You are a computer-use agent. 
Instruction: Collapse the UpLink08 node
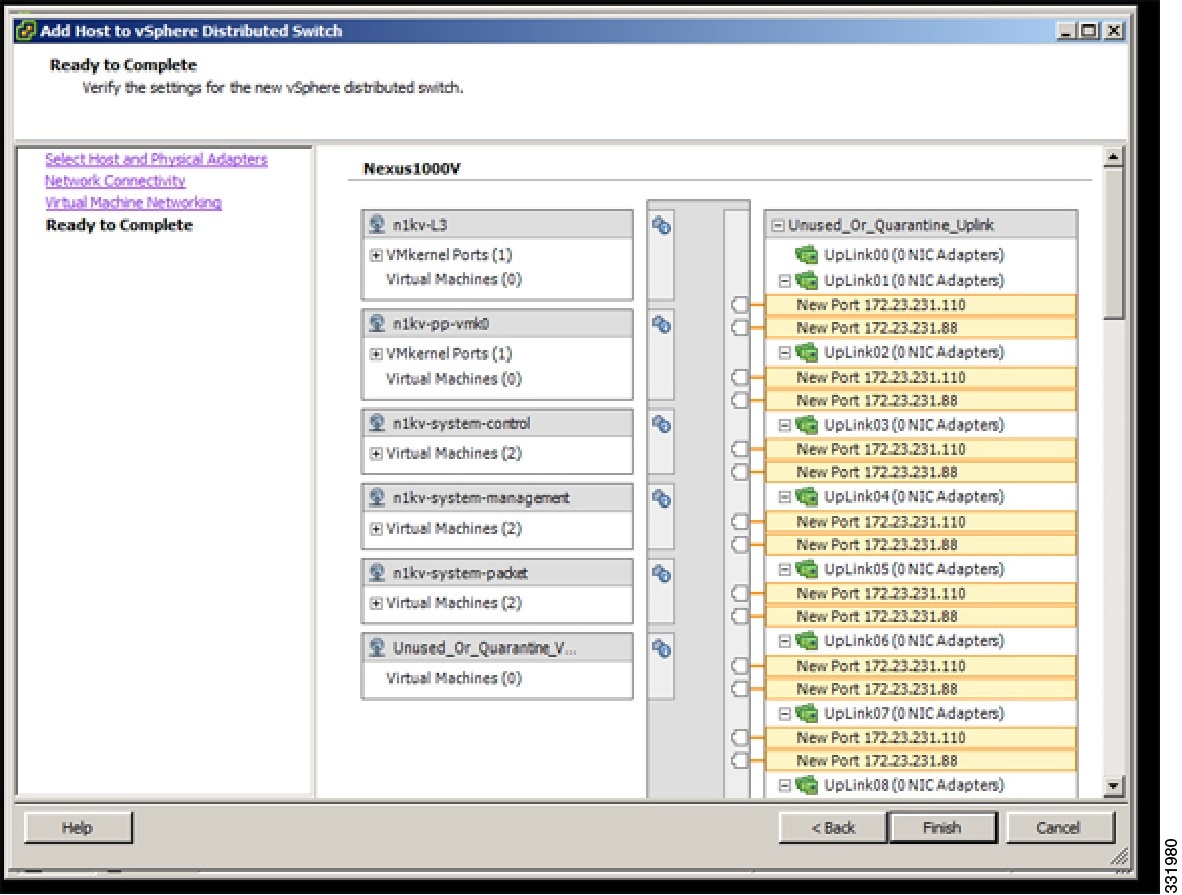[x=785, y=785]
